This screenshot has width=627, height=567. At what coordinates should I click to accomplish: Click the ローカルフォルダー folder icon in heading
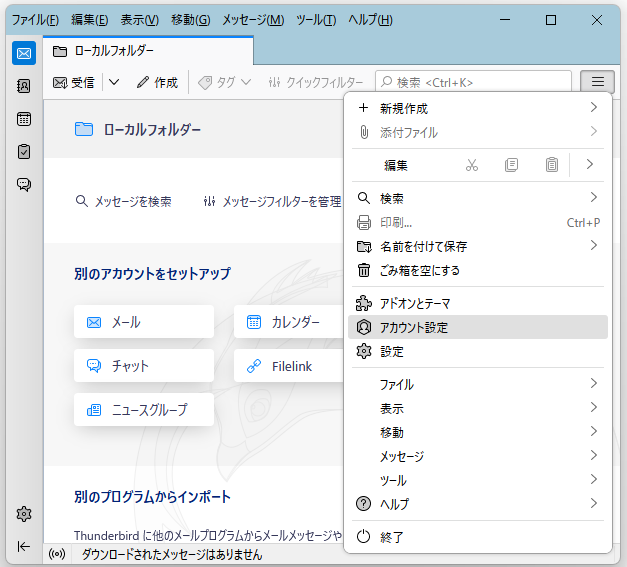coord(84,129)
